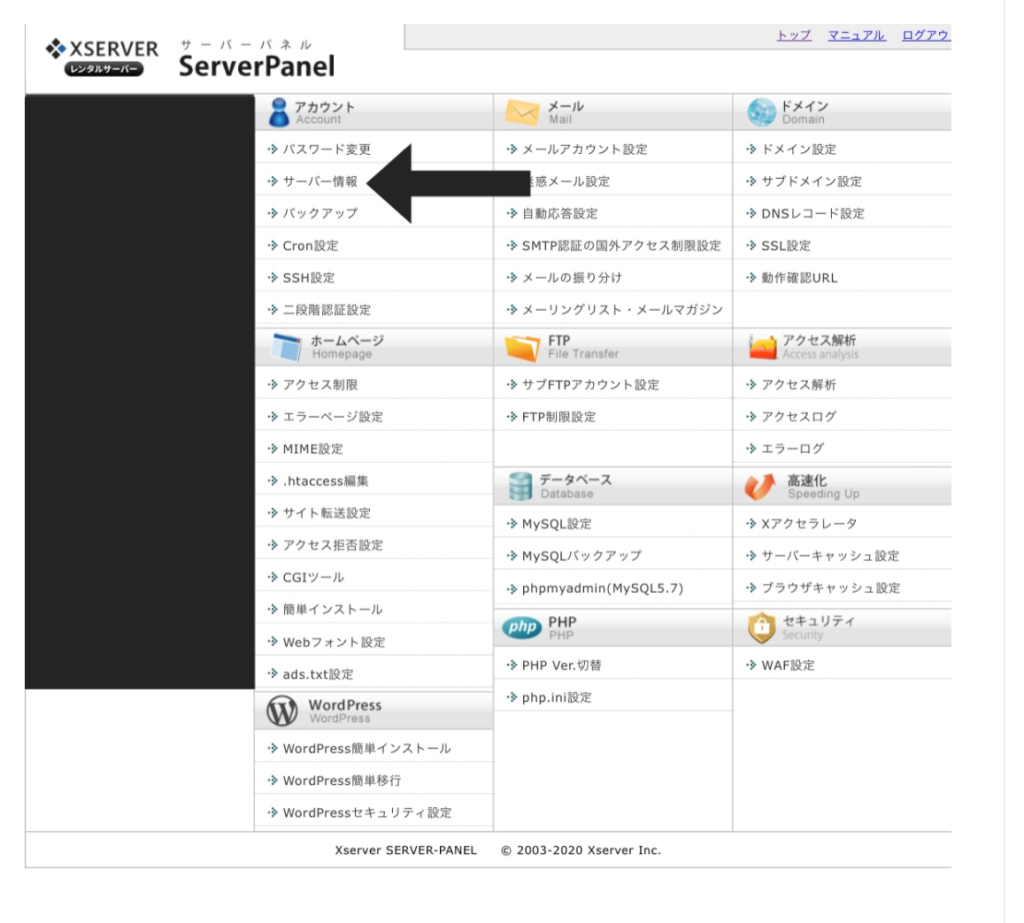This screenshot has width=1024, height=923.
Task: Open サーバーキャッシュ設定
Action: (831, 556)
